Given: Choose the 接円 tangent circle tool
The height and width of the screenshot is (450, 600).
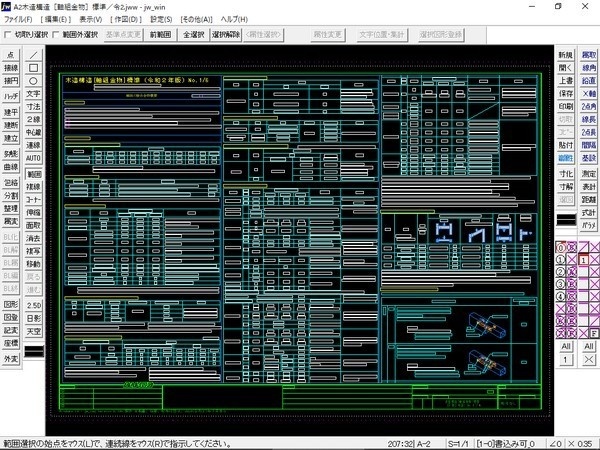Looking at the screenshot, I should tap(11, 81).
